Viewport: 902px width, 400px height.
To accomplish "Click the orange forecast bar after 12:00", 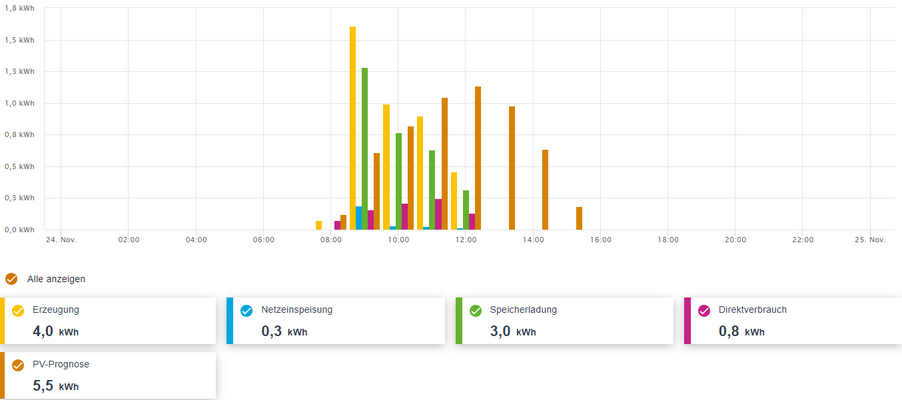I will 477,158.
